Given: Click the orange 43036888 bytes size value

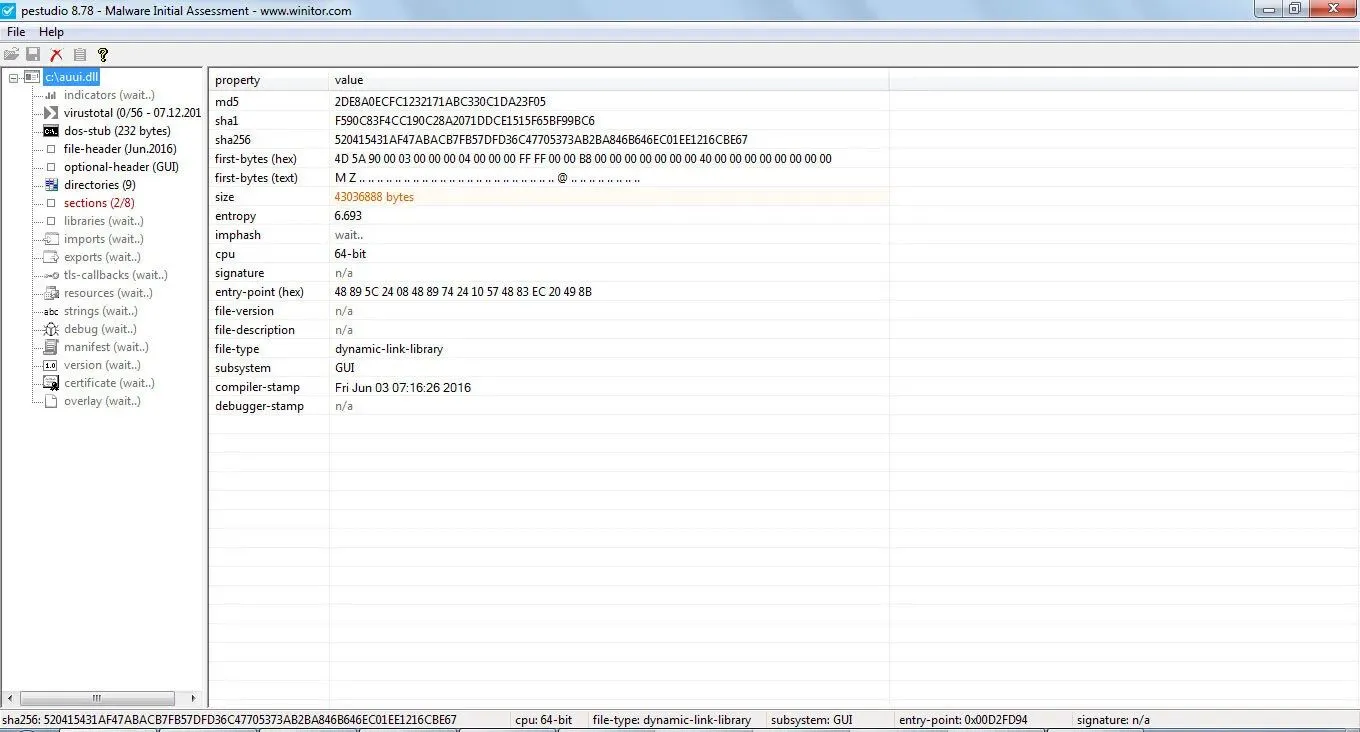Looking at the screenshot, I should [374, 197].
